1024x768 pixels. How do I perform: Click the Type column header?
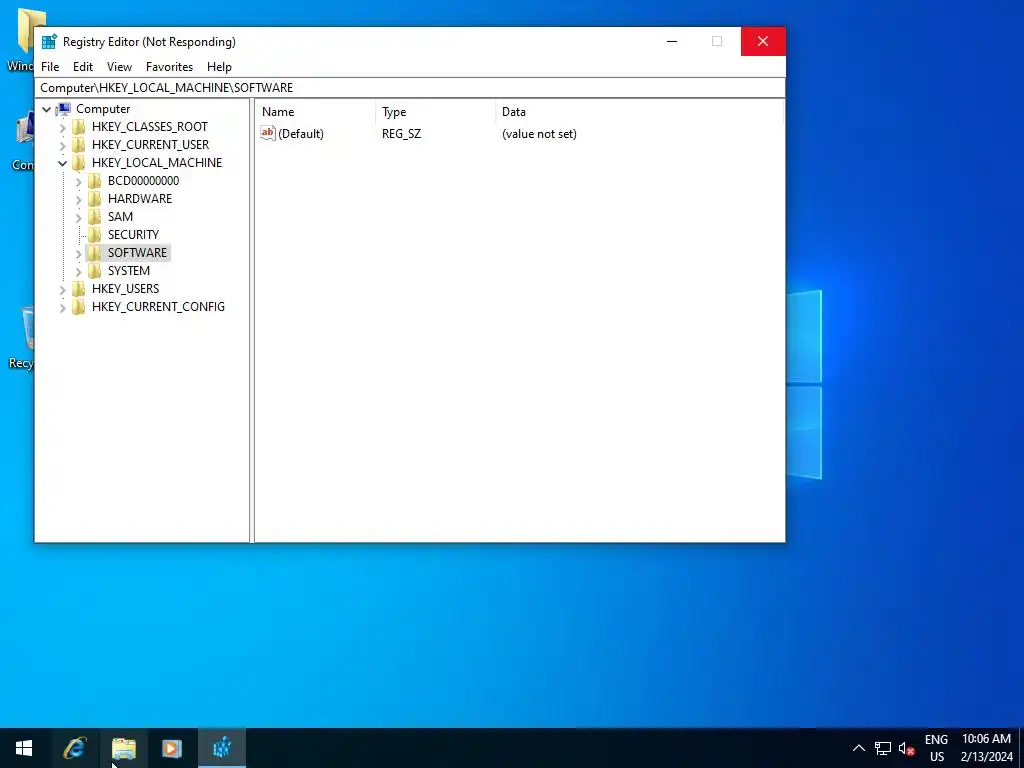(x=436, y=112)
